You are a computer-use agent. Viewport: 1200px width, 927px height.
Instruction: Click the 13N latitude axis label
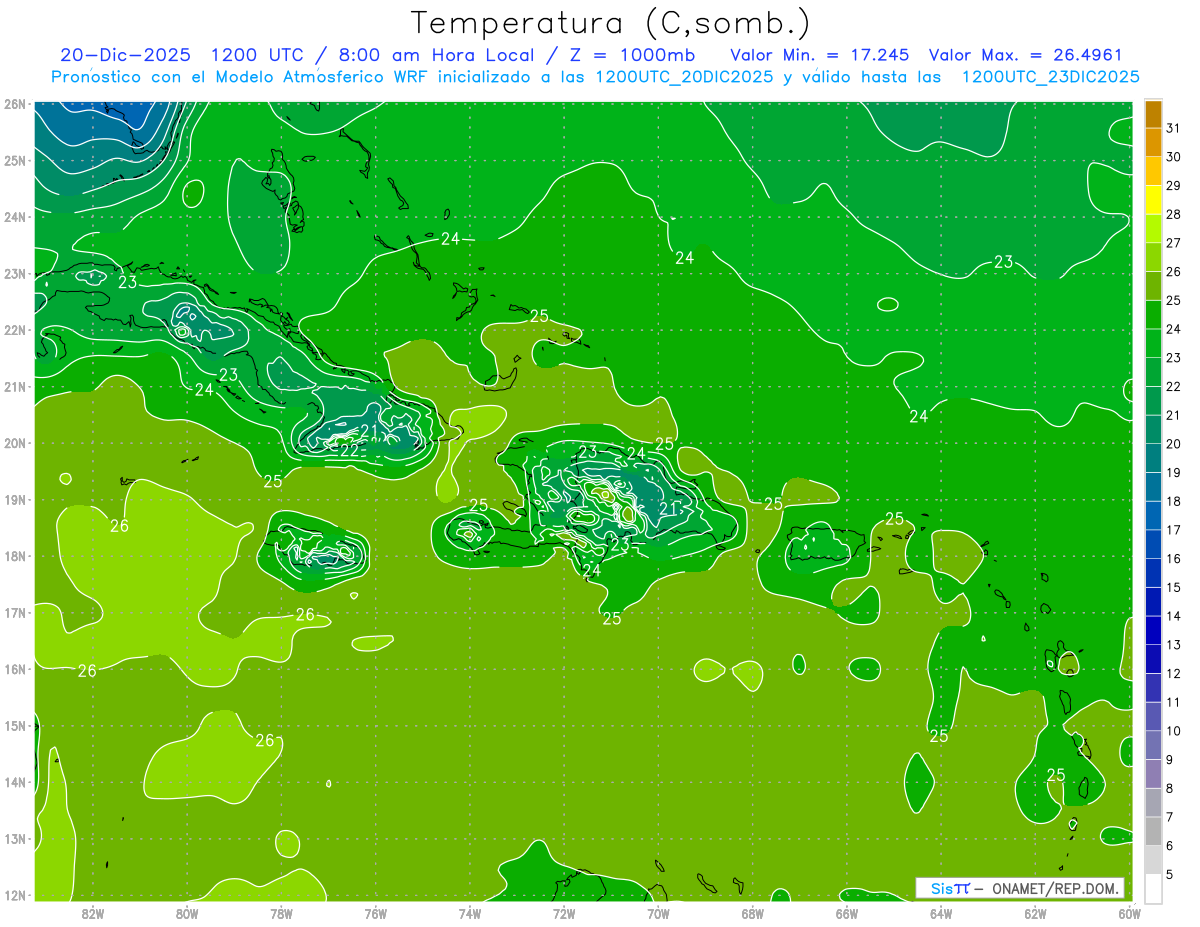14,839
